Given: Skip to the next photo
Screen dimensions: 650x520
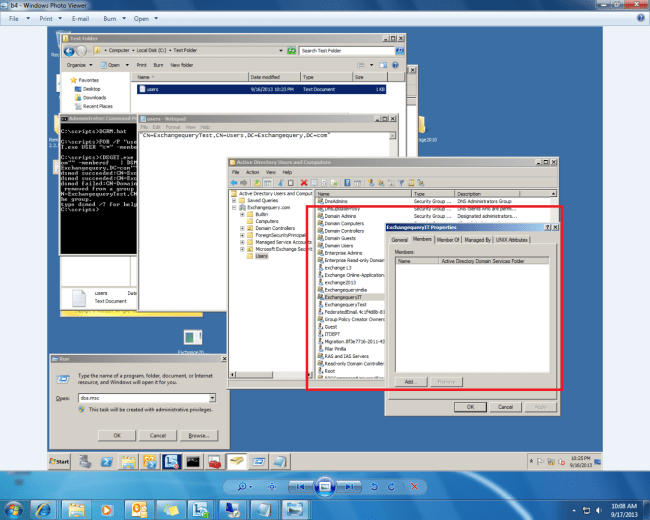Looking at the screenshot, I should (x=349, y=485).
